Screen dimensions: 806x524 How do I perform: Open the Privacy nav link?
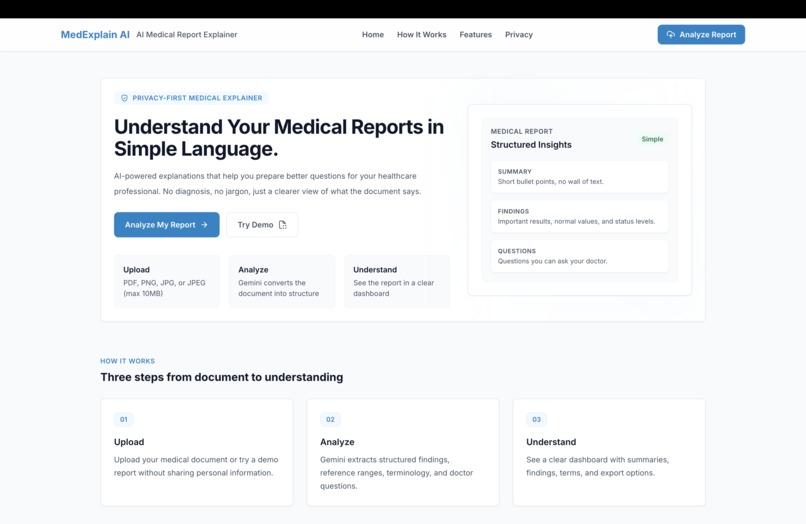pos(519,34)
